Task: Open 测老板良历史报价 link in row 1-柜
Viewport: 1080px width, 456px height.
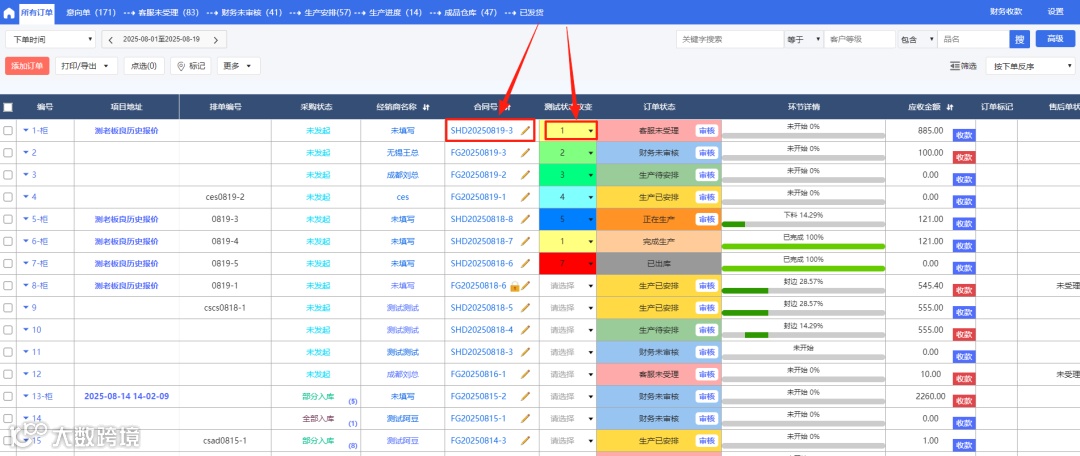Action: 126,130
